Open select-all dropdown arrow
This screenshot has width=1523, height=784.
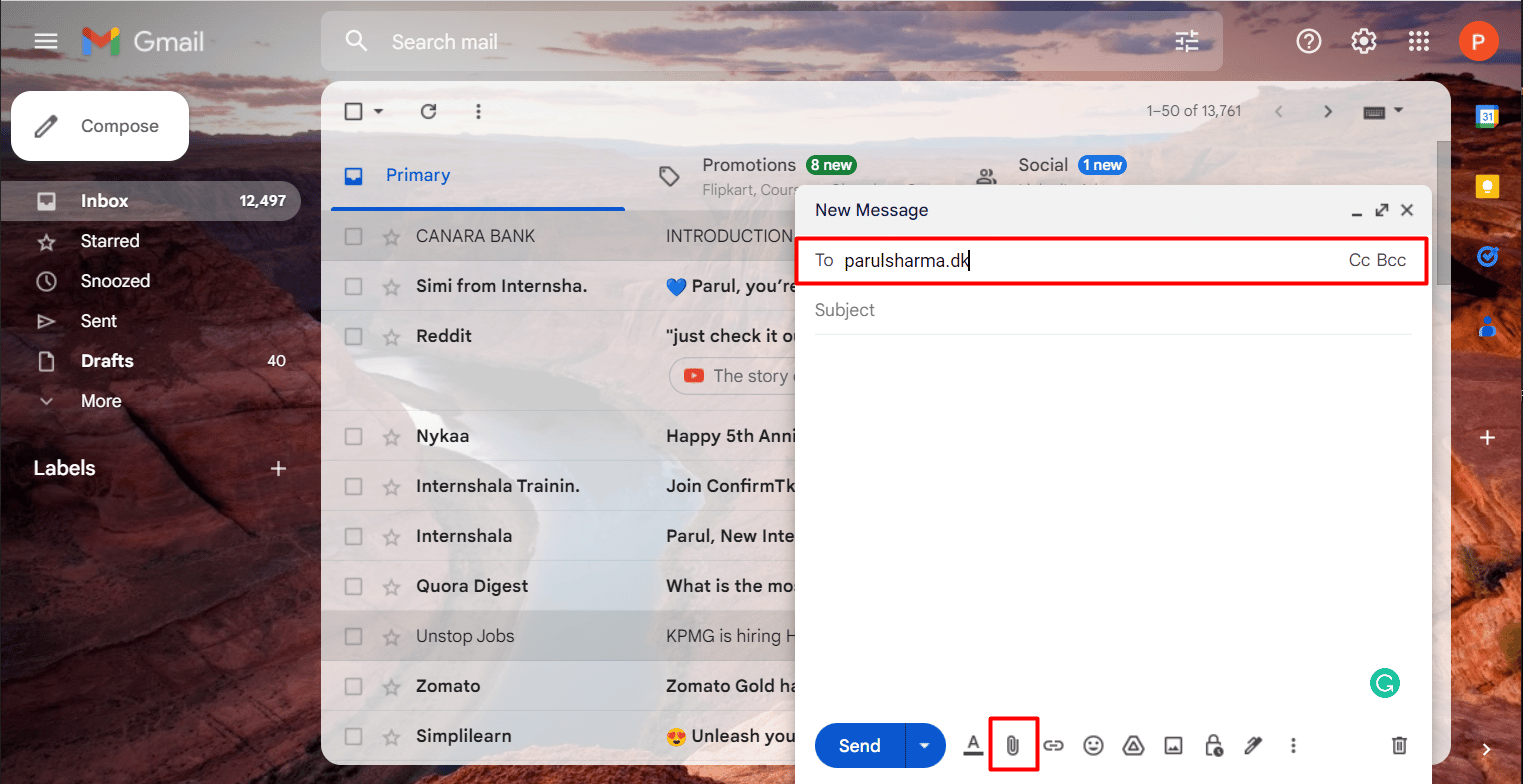point(378,111)
